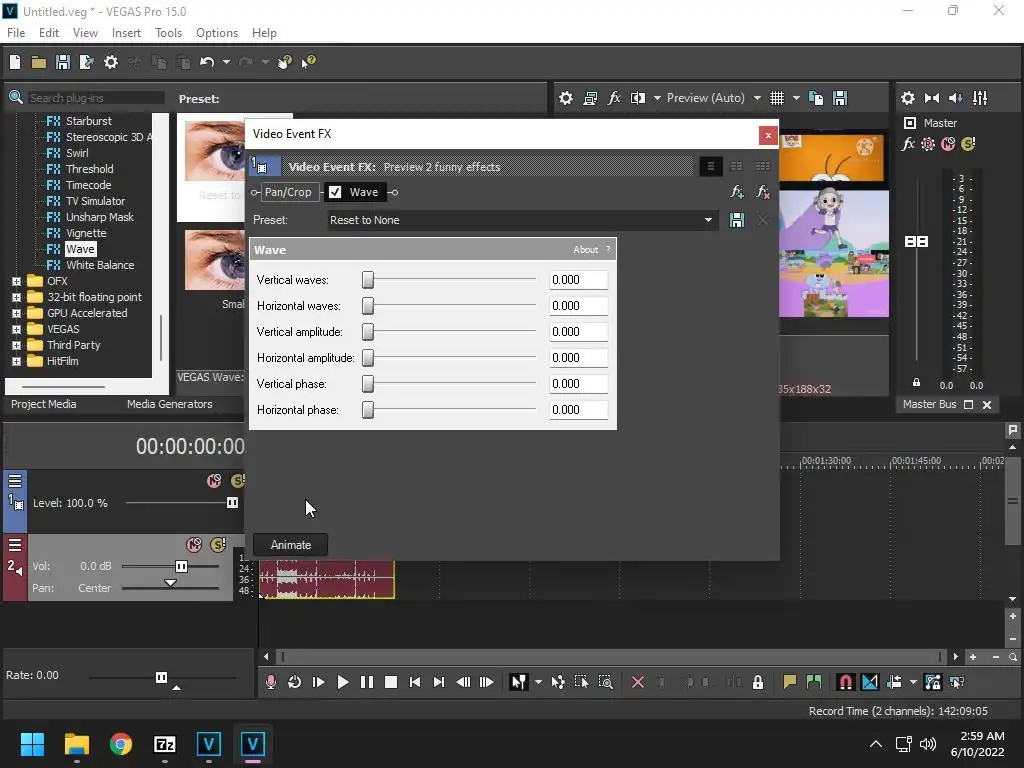Open the File menu
Image resolution: width=1024 pixels, height=768 pixels.
tap(16, 33)
